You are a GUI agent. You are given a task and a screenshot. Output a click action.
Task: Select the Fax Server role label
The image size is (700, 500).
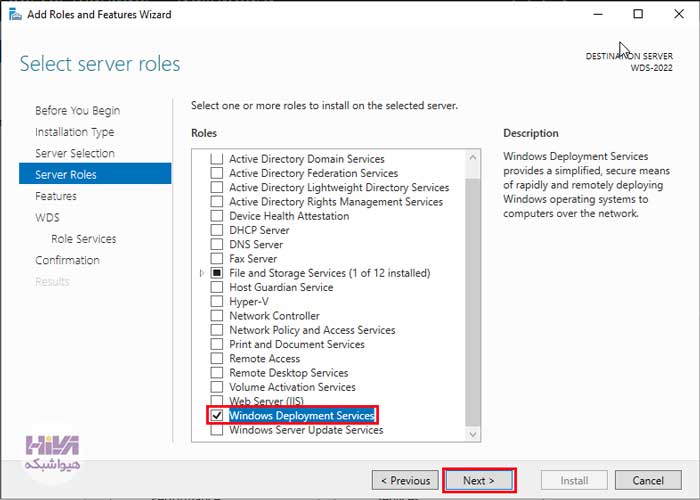(x=253, y=259)
